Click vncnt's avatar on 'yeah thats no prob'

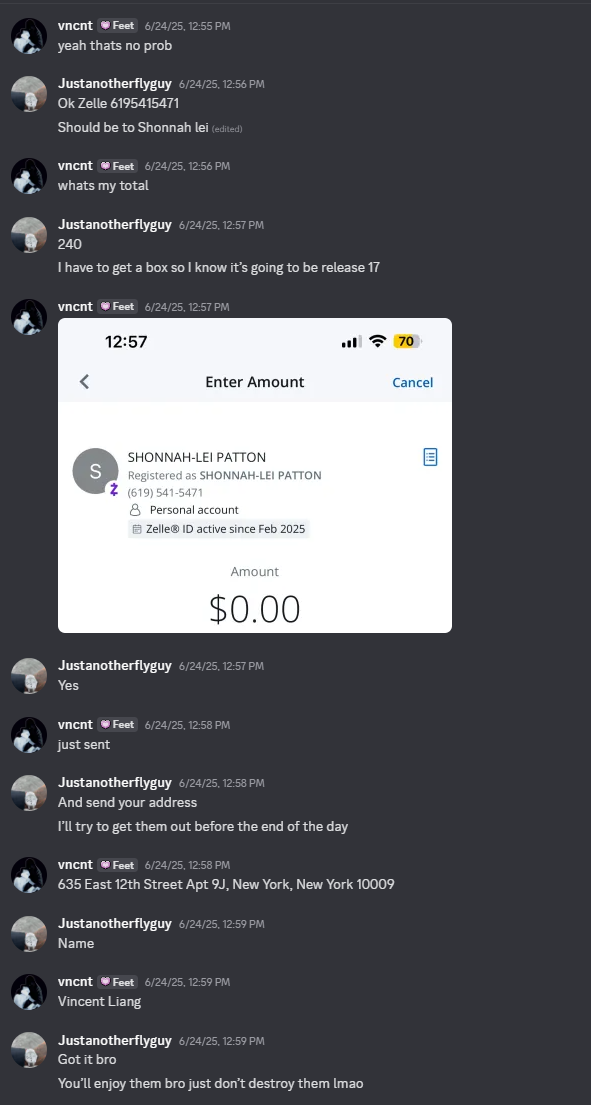[x=29, y=35]
